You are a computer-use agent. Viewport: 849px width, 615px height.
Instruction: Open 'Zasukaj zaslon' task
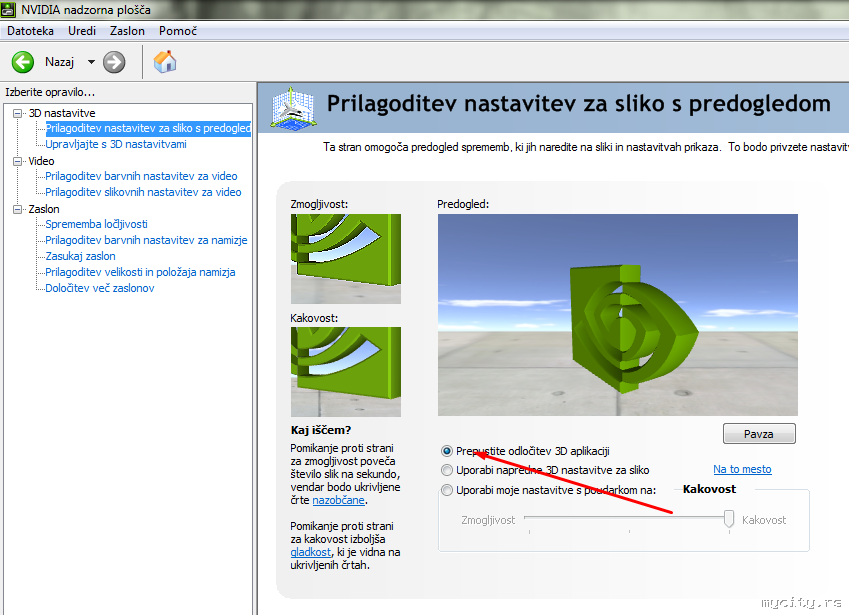pyautogui.click(x=80, y=256)
